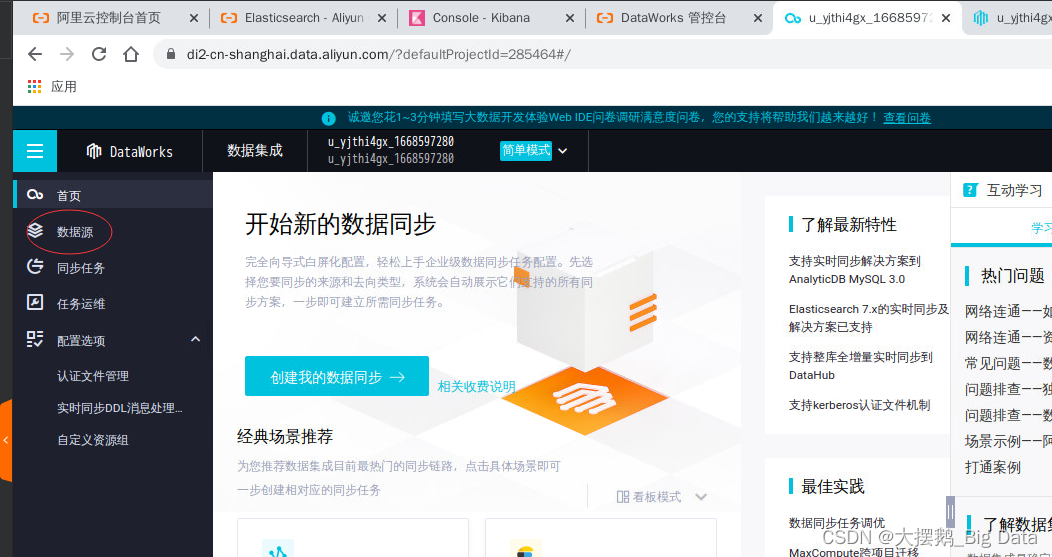The height and width of the screenshot is (557, 1052).
Task: Click the address bar lock icon
Action: (x=171, y=54)
